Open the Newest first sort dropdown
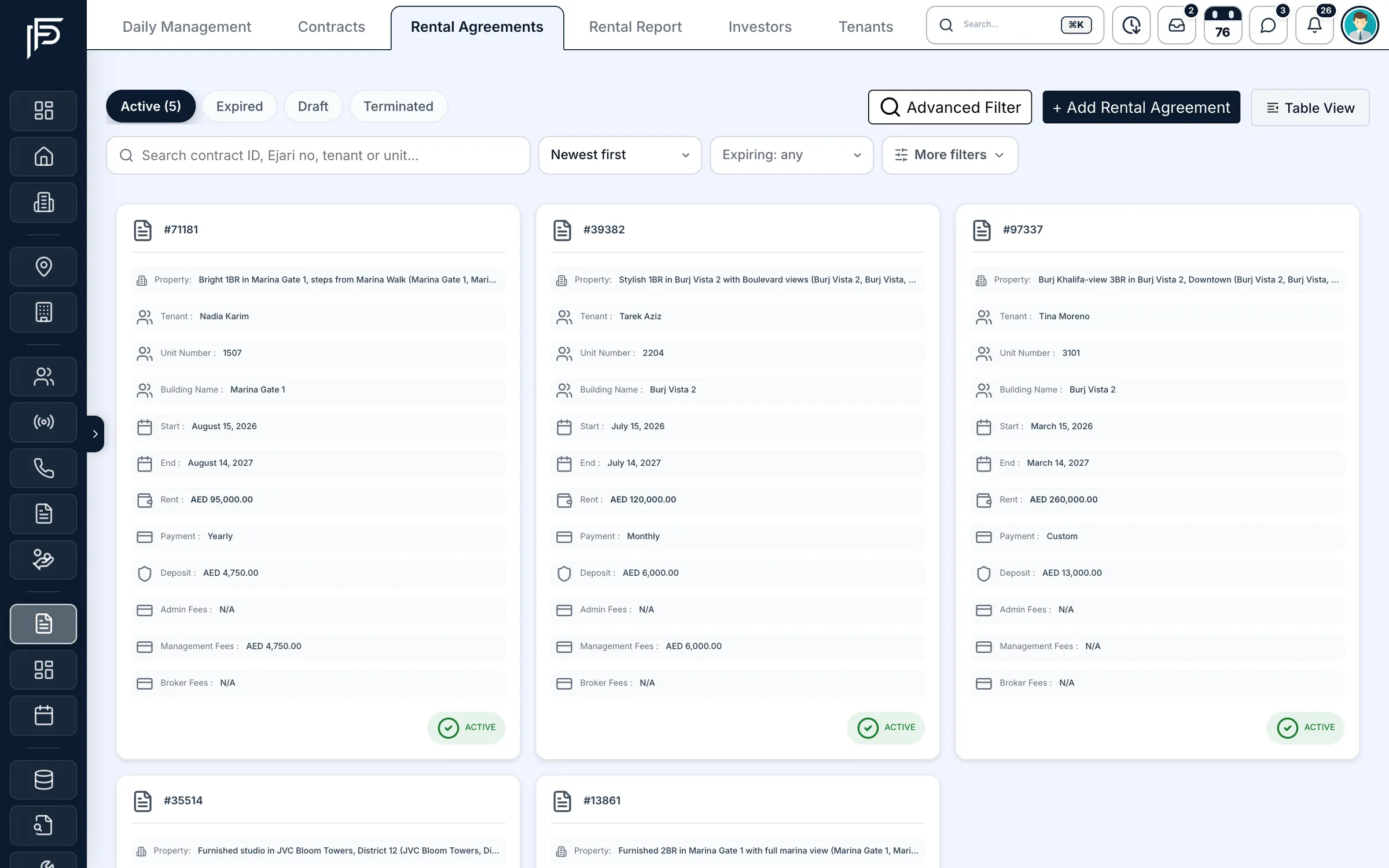This screenshot has height=868, width=1389. (x=620, y=155)
